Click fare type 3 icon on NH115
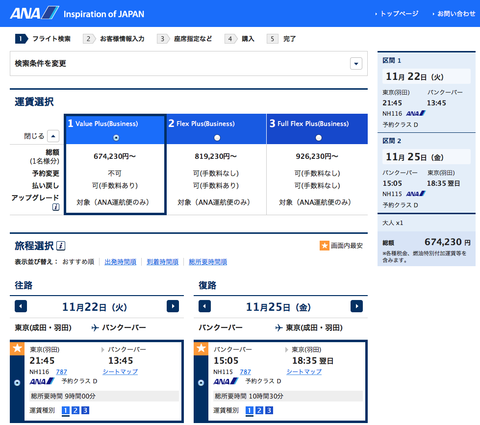 coord(269,410)
